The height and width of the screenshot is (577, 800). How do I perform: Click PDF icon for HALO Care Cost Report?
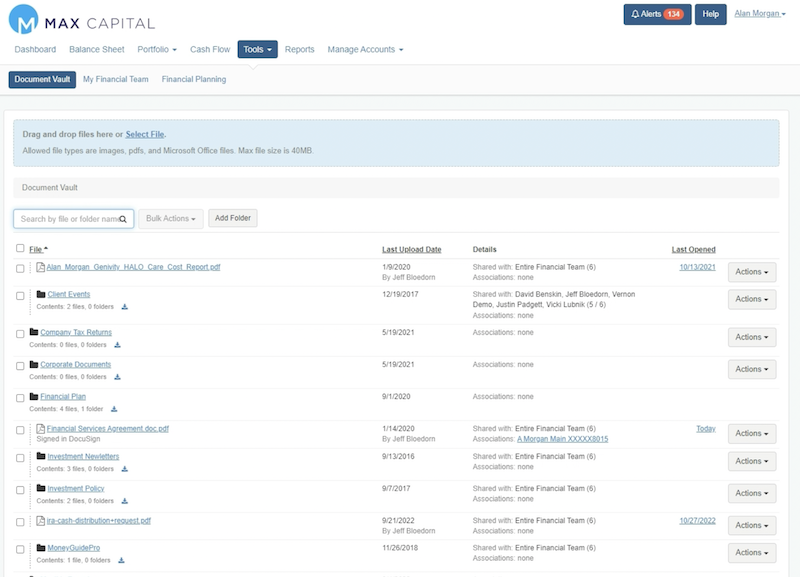[41, 267]
